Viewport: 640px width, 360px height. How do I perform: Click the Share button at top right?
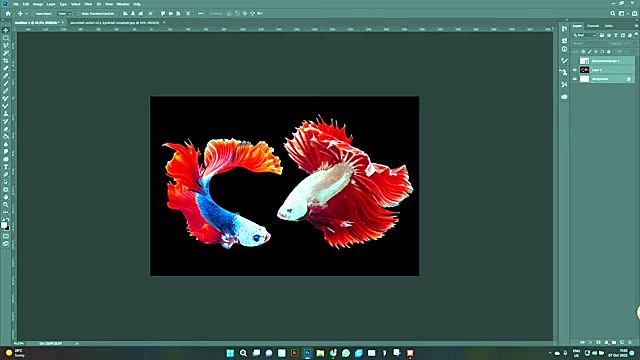(634, 13)
